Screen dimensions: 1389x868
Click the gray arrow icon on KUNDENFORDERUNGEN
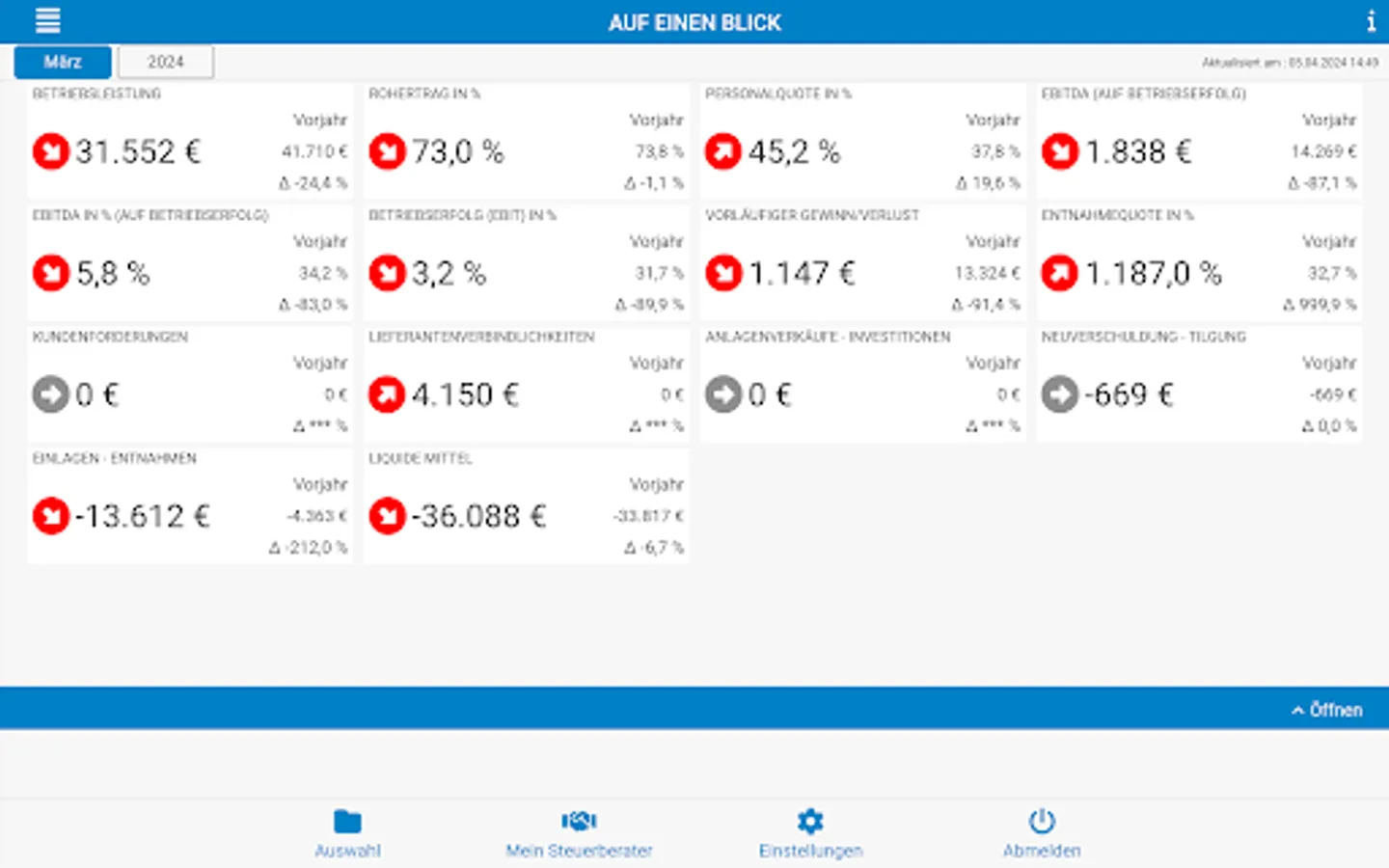click(x=50, y=393)
